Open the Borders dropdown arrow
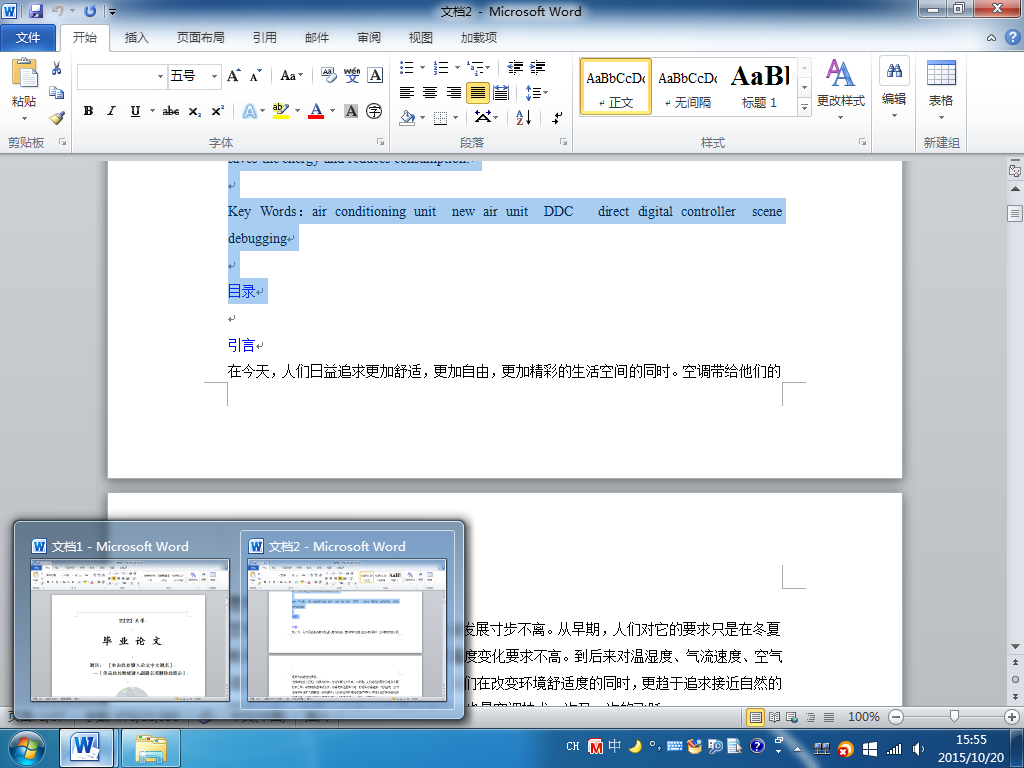The image size is (1024, 768). click(x=455, y=118)
